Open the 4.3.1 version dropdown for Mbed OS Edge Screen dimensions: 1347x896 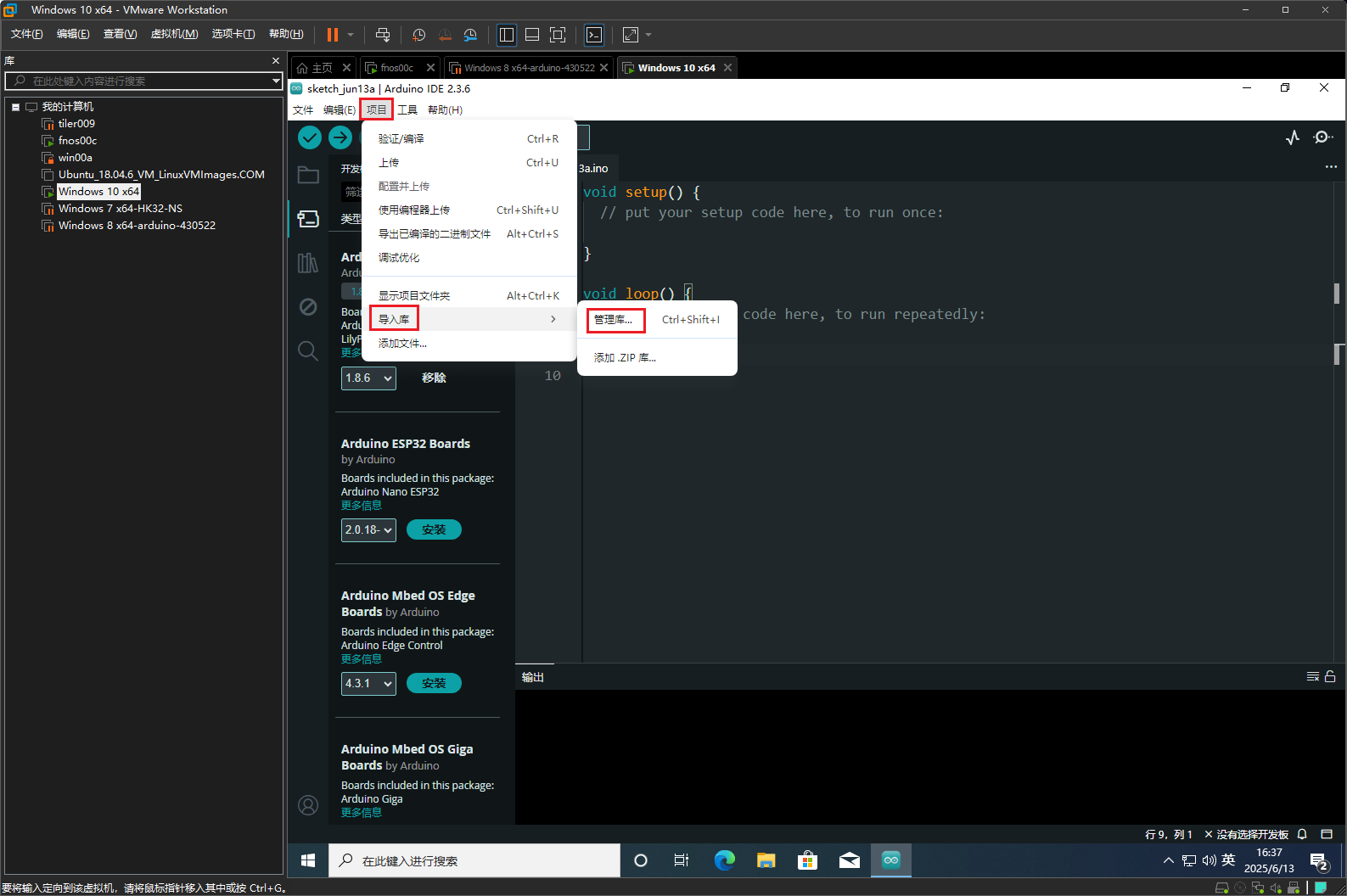coord(368,683)
